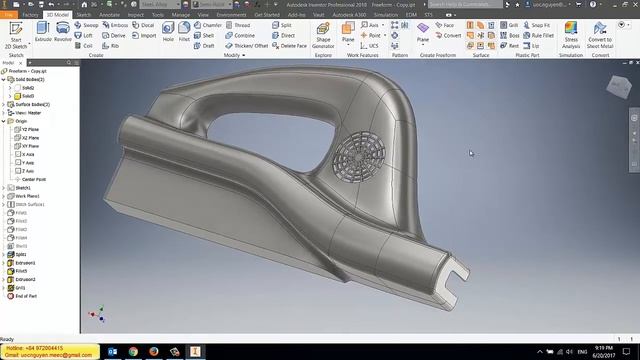Click the Sweep tool
The image size is (640, 360).
point(87,25)
